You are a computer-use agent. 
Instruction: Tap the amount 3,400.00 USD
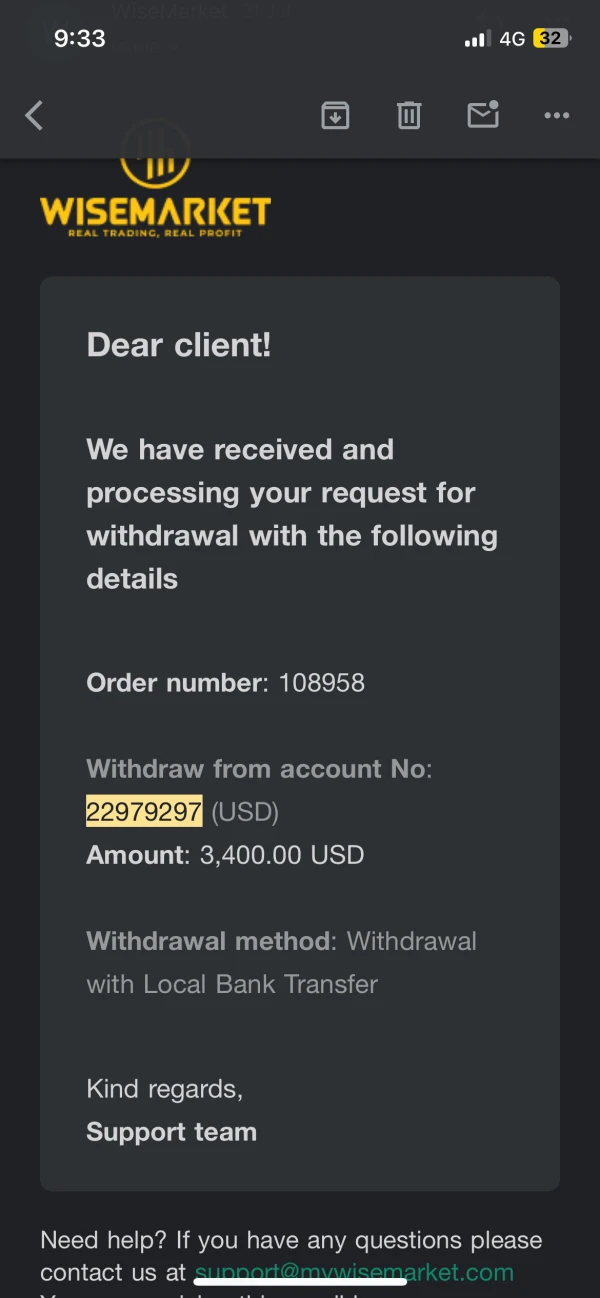pyautogui.click(x=282, y=855)
